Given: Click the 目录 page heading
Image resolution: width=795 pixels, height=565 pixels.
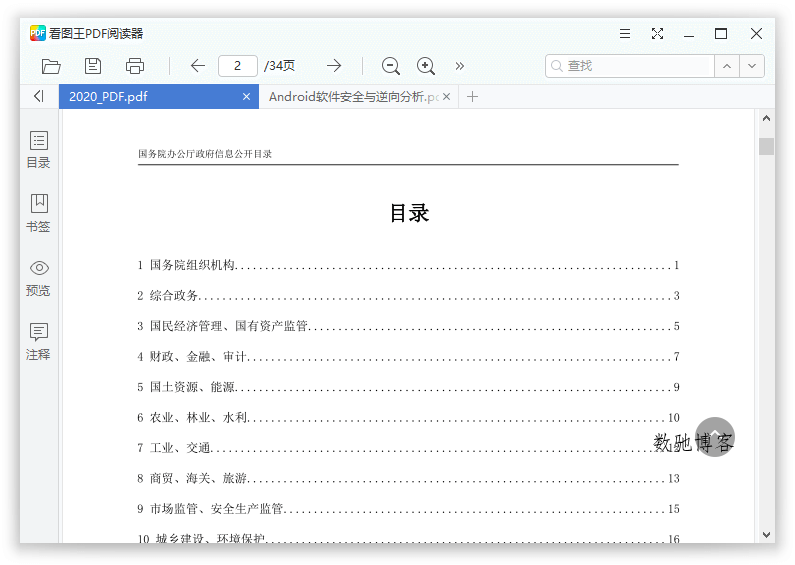Looking at the screenshot, I should click(409, 213).
